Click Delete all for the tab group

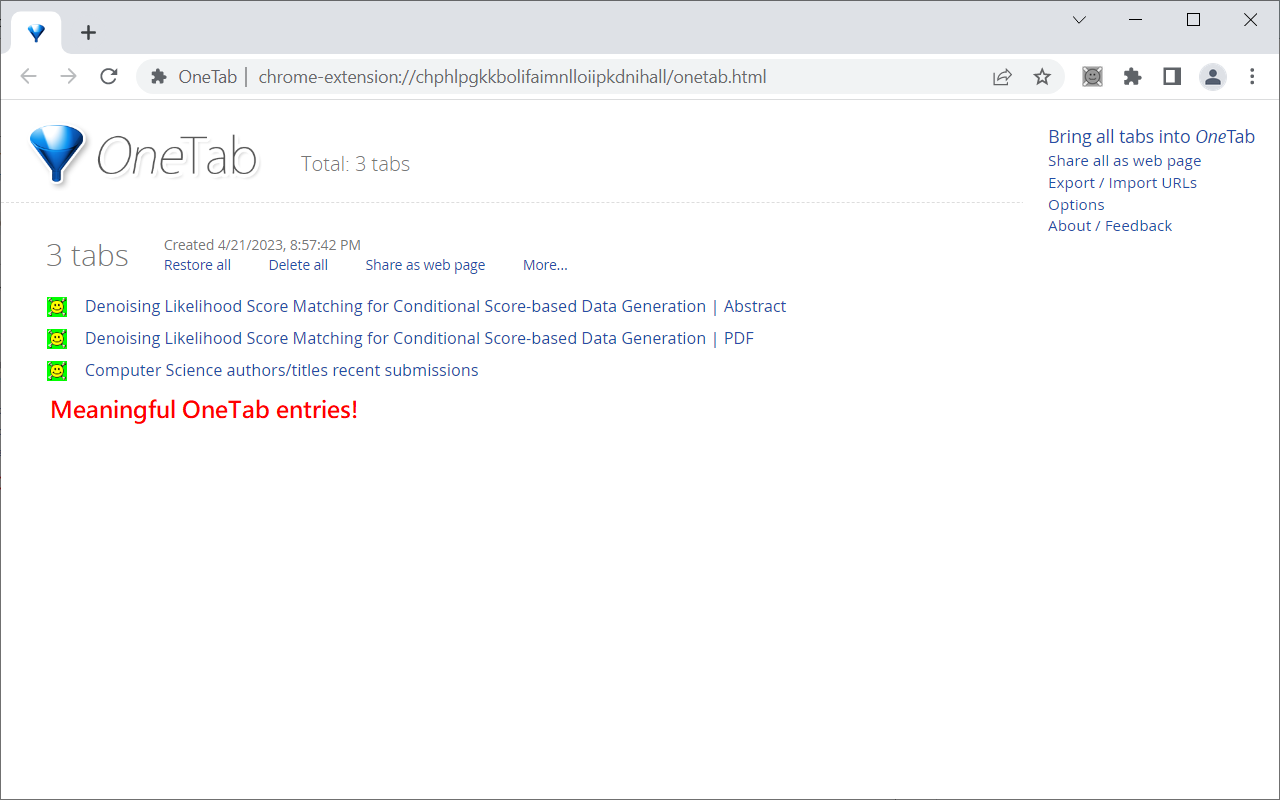click(298, 265)
